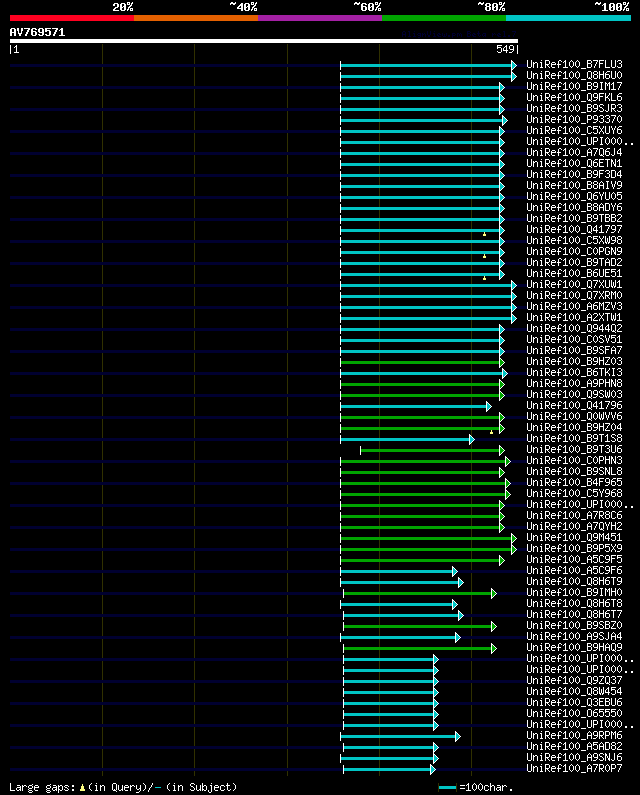Click the AV769571 query name label
Image resolution: width=640 pixels, height=795 pixels.
[x=38, y=32]
